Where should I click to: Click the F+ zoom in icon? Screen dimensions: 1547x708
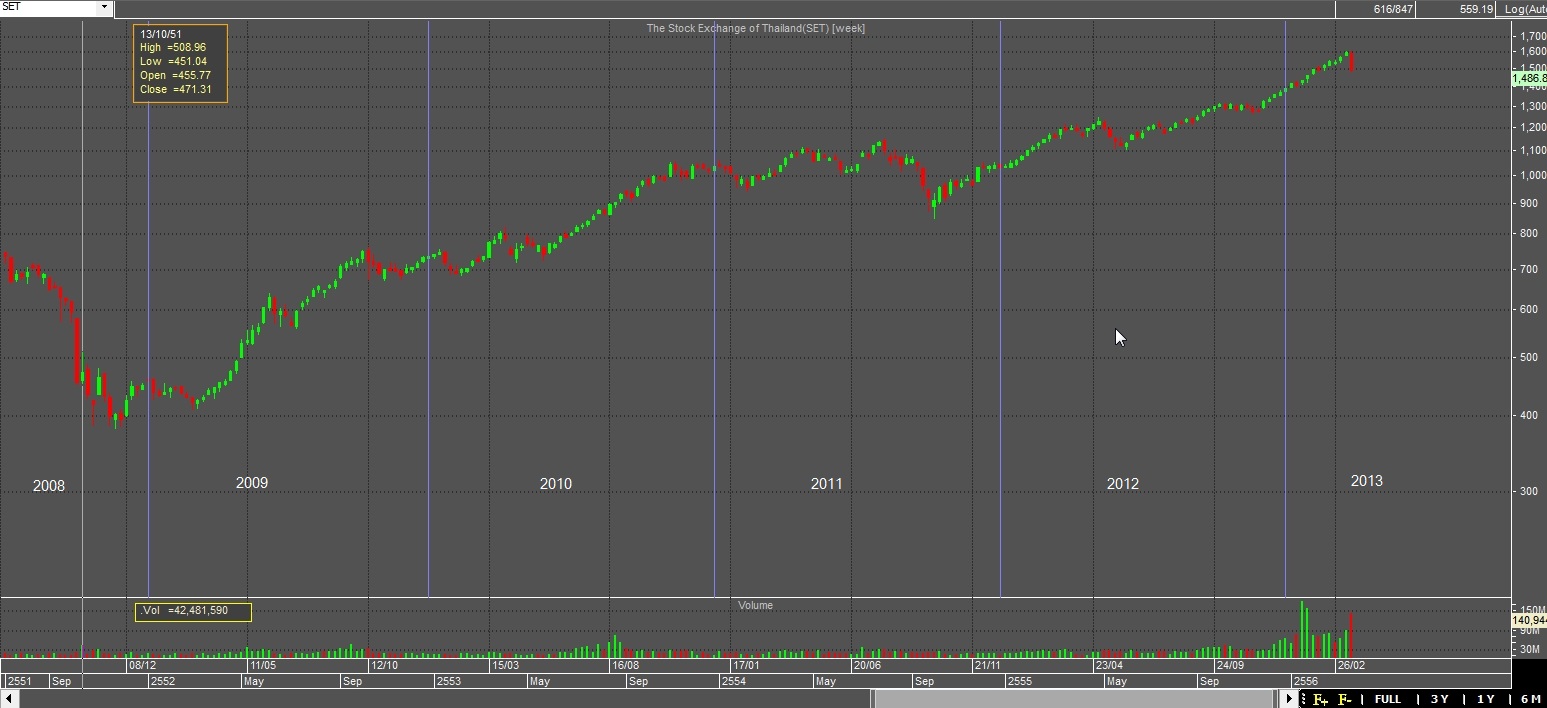(1320, 699)
